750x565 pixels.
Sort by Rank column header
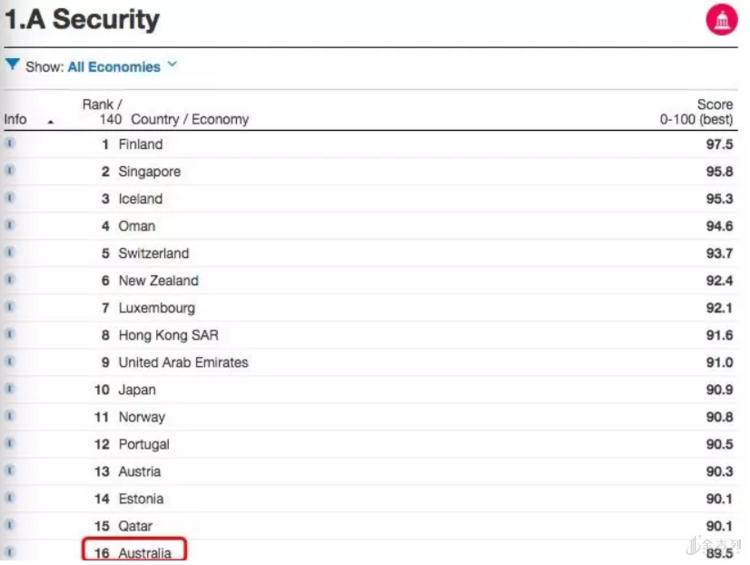pyautogui.click(x=102, y=111)
